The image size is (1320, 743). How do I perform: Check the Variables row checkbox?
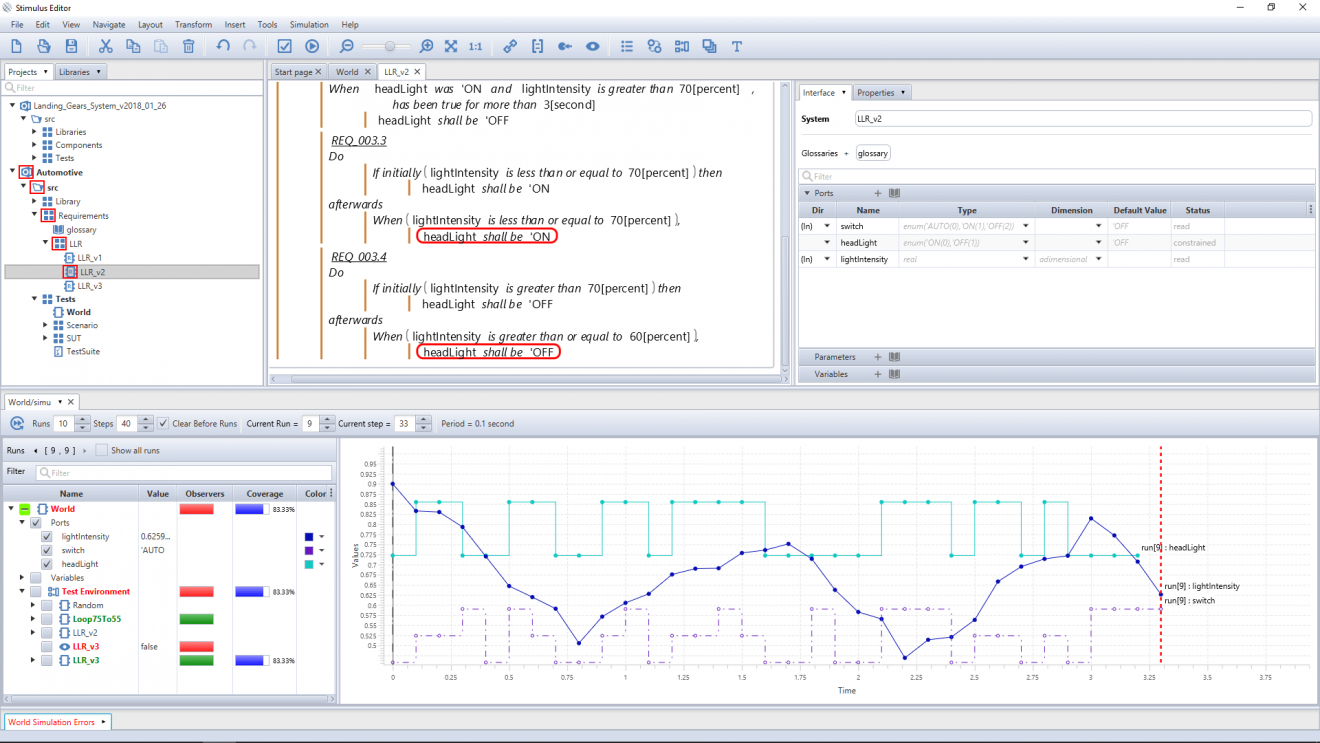click(36, 578)
